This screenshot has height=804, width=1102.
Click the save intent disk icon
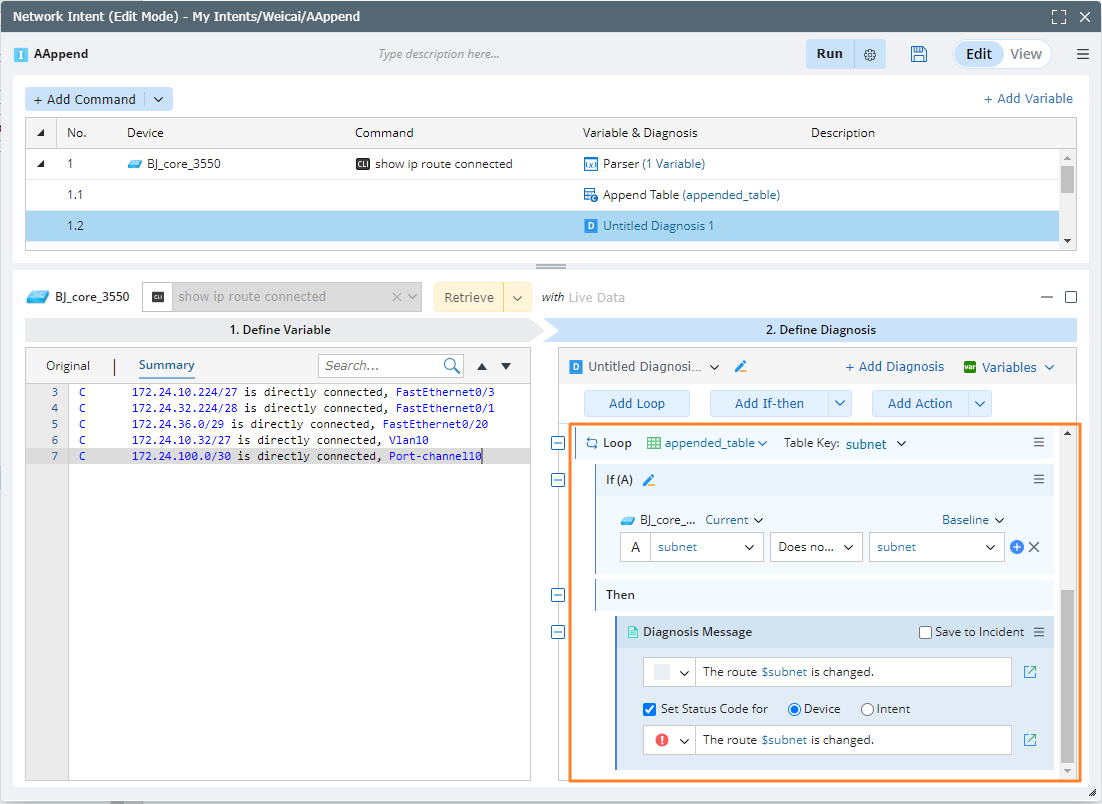919,54
